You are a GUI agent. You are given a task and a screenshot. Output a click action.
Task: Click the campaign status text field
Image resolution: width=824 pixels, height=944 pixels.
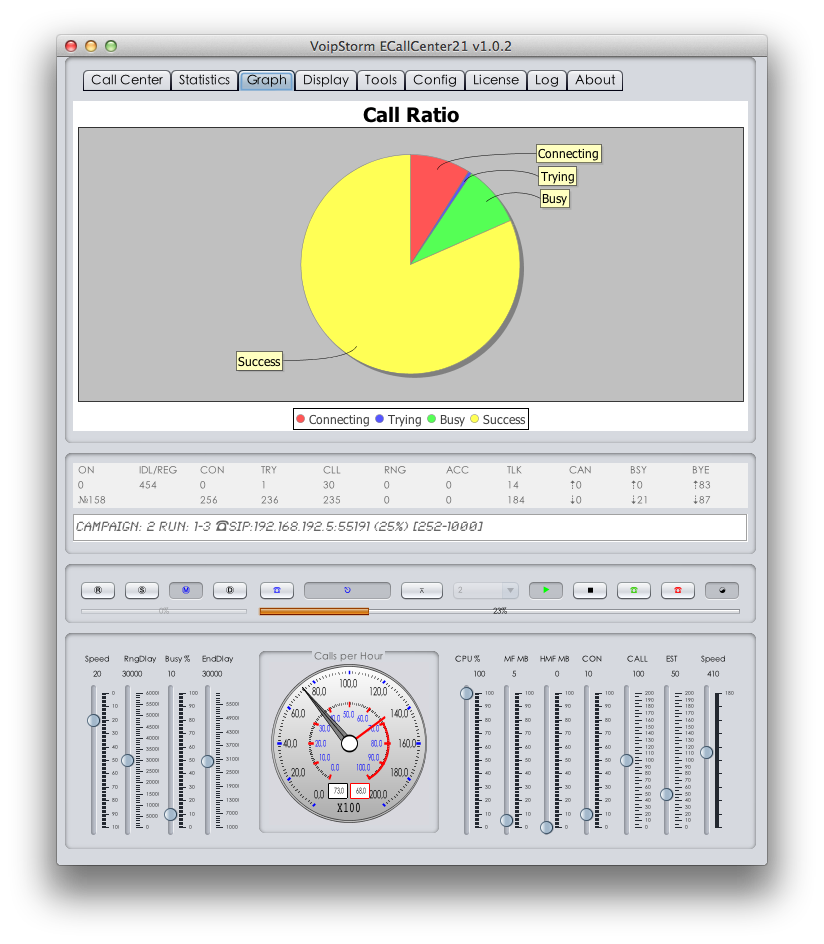[410, 527]
